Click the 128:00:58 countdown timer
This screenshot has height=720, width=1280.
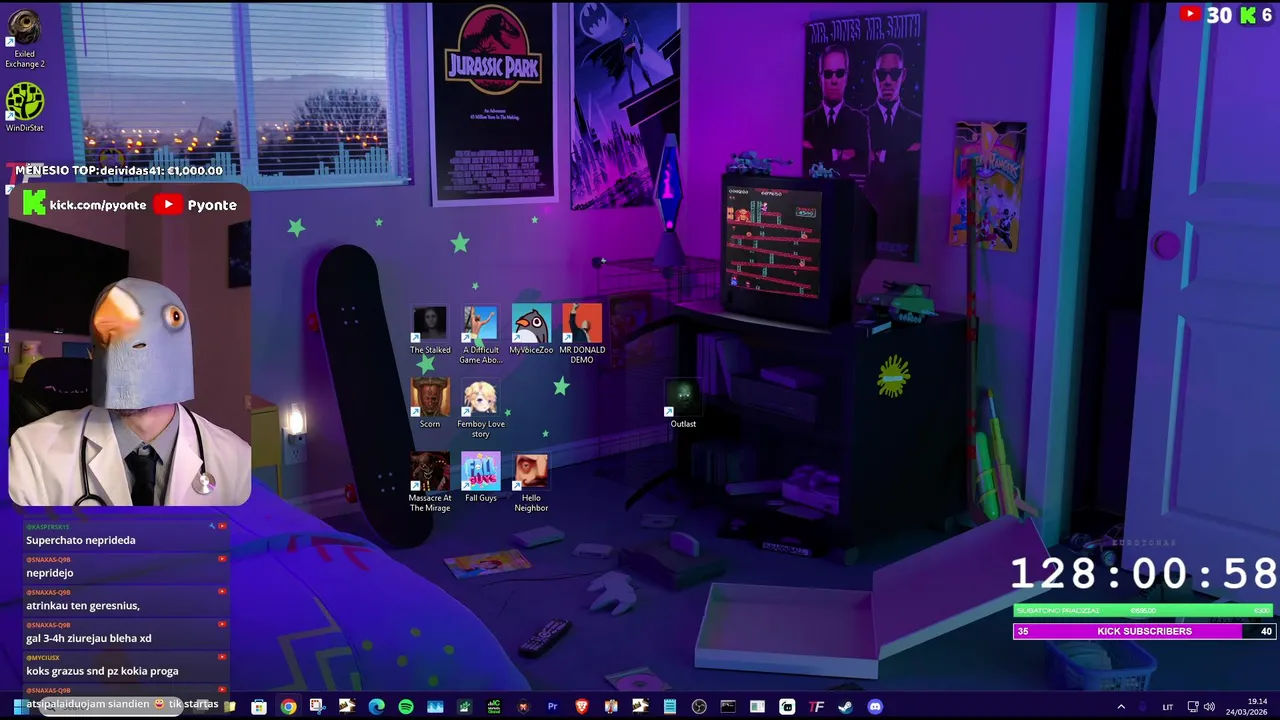[x=1144, y=574]
